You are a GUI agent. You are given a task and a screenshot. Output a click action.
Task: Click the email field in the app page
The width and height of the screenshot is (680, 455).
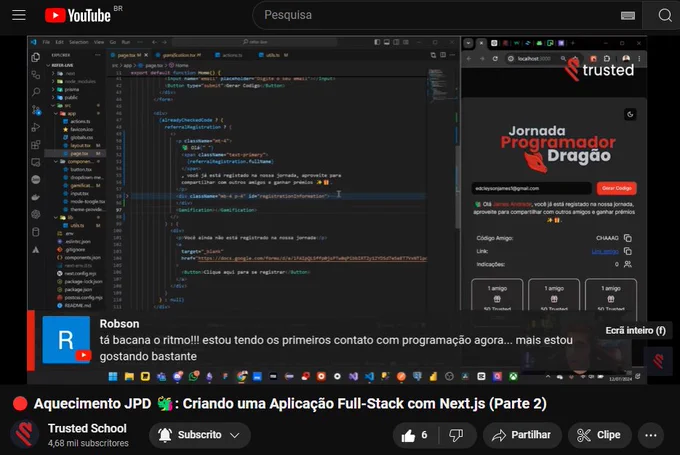click(x=531, y=188)
